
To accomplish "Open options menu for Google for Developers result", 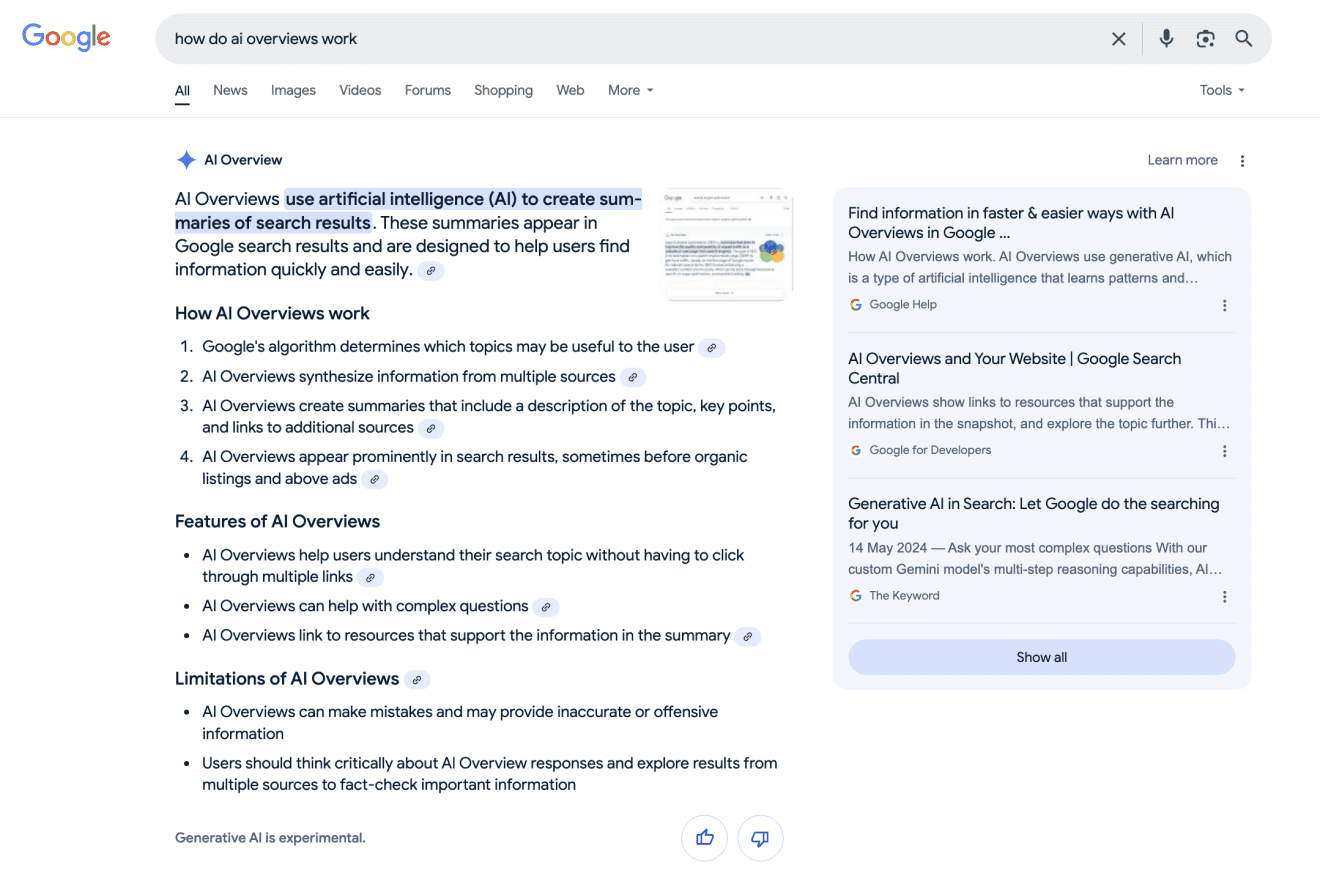I will point(1224,451).
